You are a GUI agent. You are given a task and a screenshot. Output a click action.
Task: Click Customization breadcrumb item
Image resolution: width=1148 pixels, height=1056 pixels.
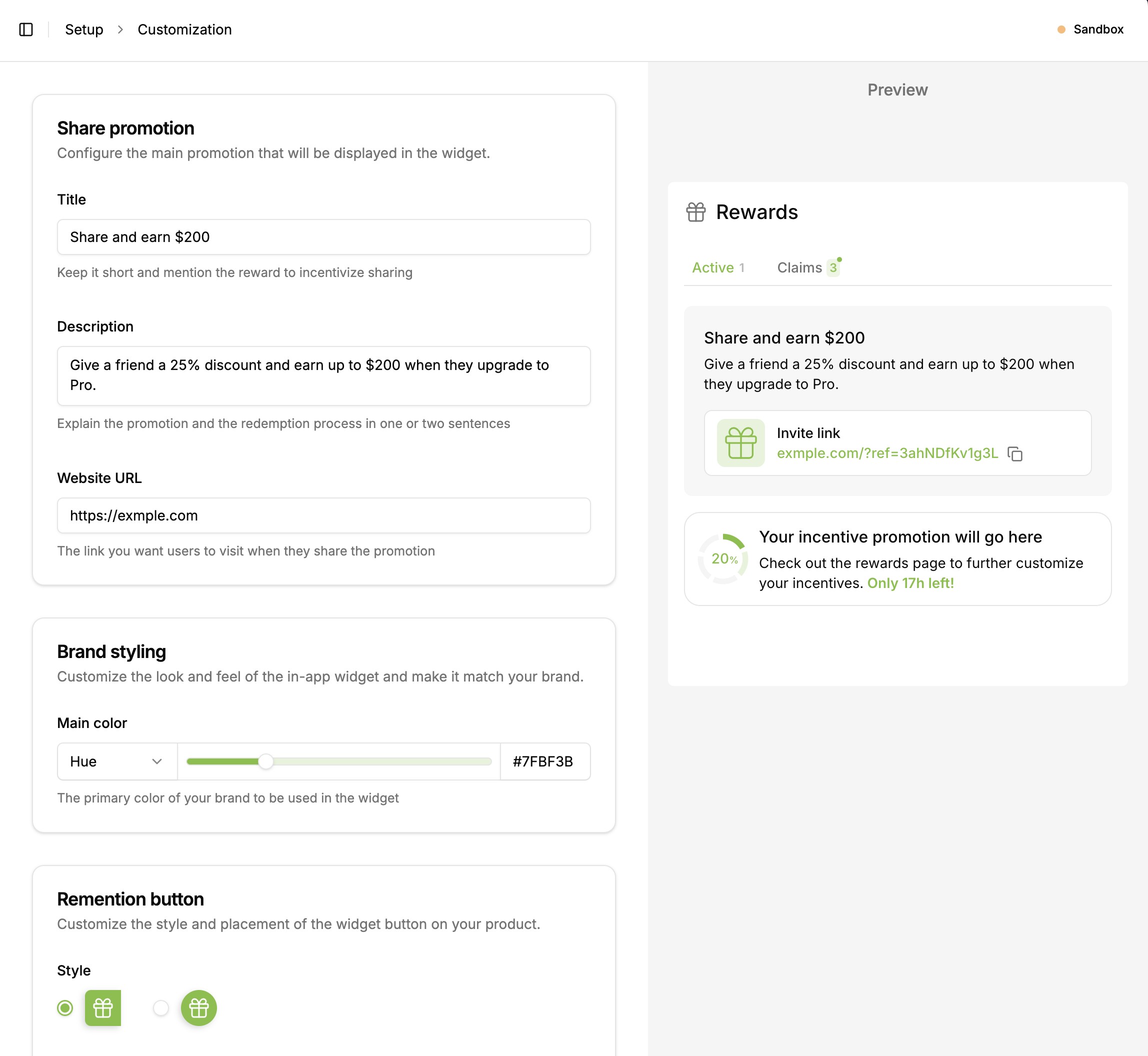(x=184, y=29)
